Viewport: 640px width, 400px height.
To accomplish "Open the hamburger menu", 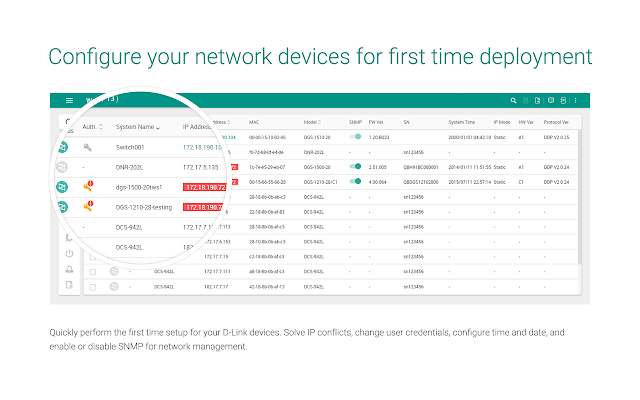I will 69,100.
